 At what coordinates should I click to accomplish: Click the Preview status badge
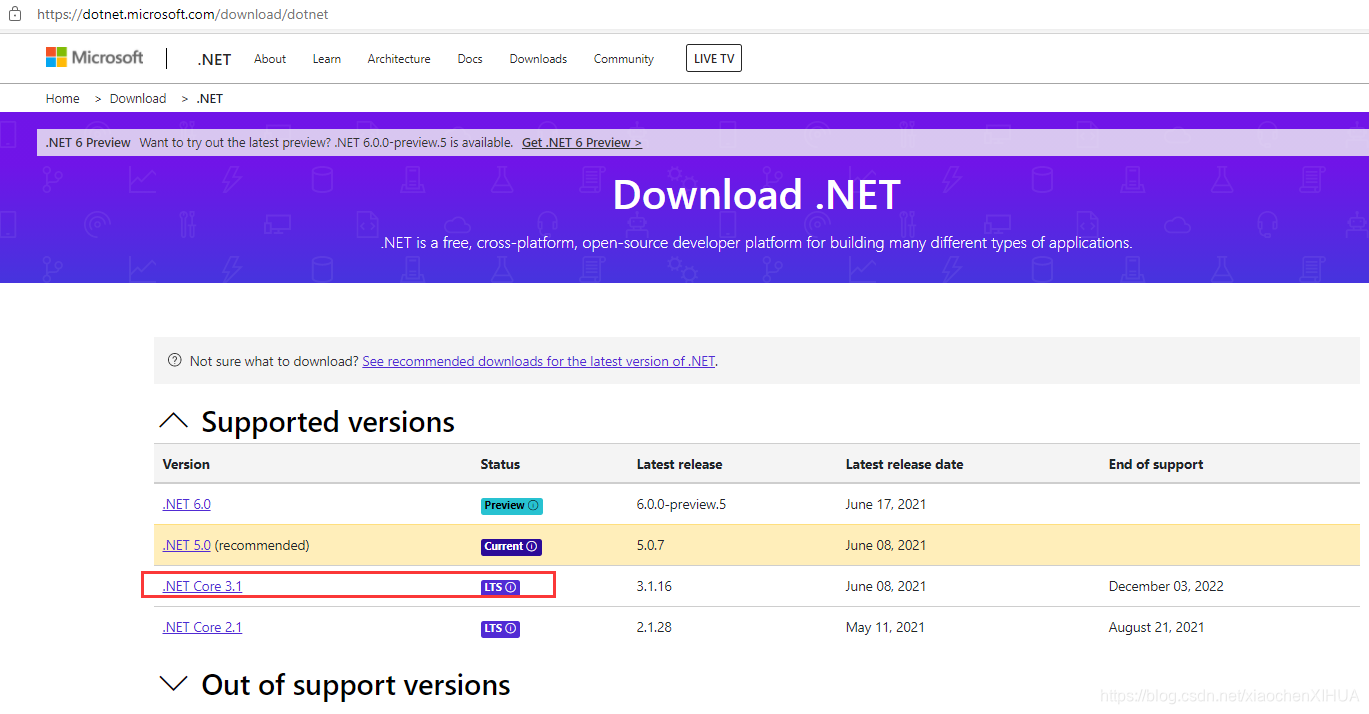point(511,506)
